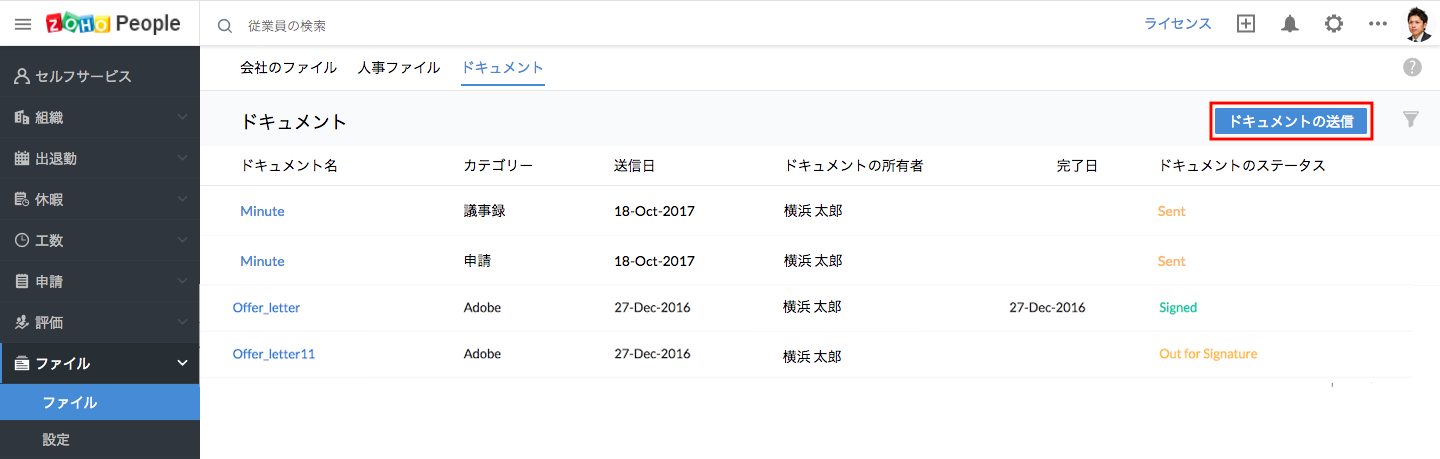Collapse the ファイル sidebar section
Screen dimensions: 1440x459
(100, 363)
